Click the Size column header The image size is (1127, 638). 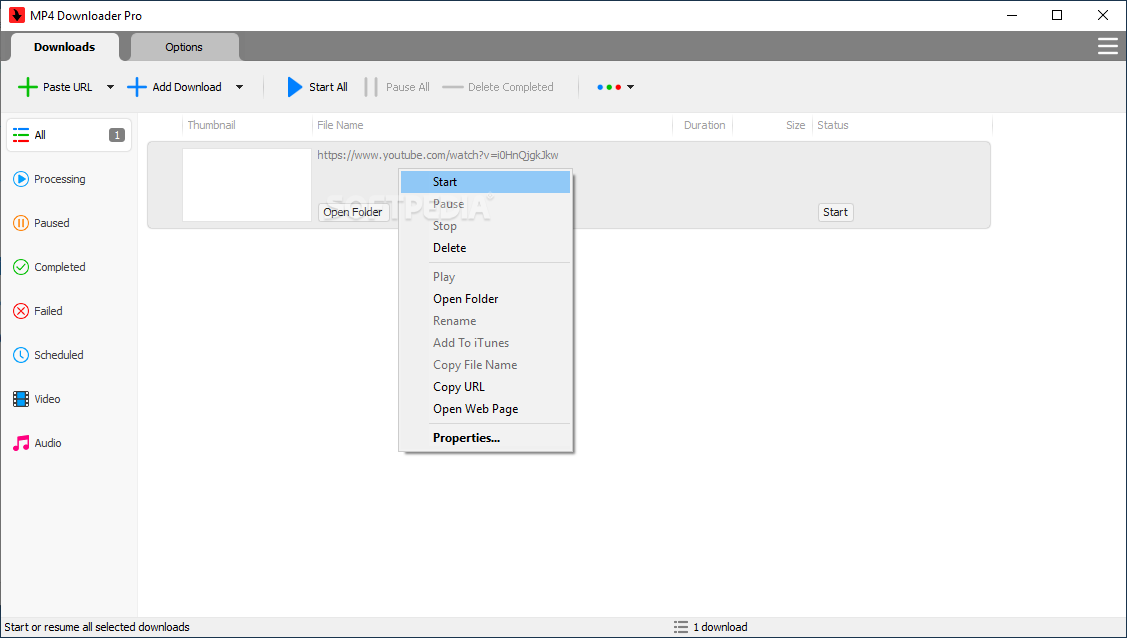pos(796,125)
